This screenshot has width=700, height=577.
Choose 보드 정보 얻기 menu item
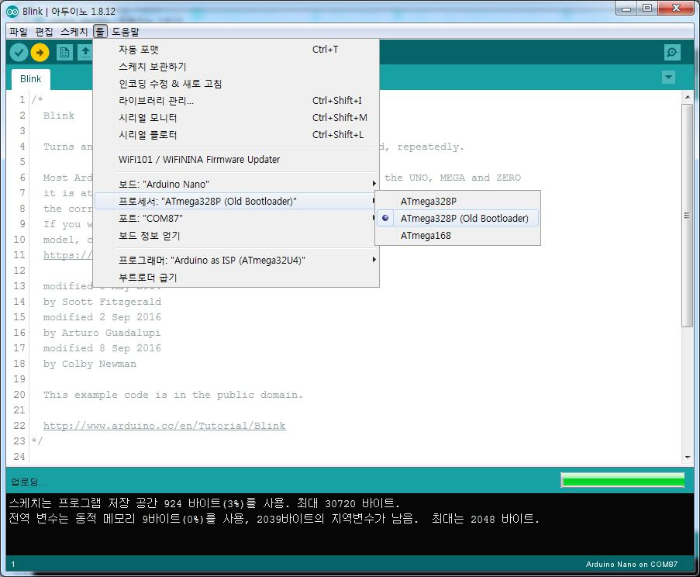pos(236,235)
